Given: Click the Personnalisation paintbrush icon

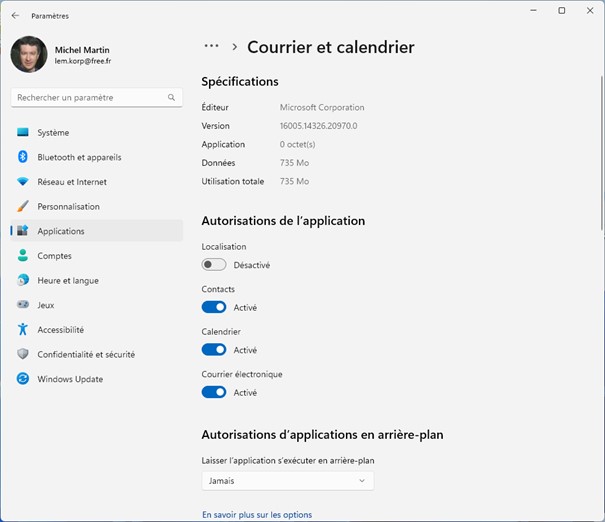Looking at the screenshot, I should 23,206.
